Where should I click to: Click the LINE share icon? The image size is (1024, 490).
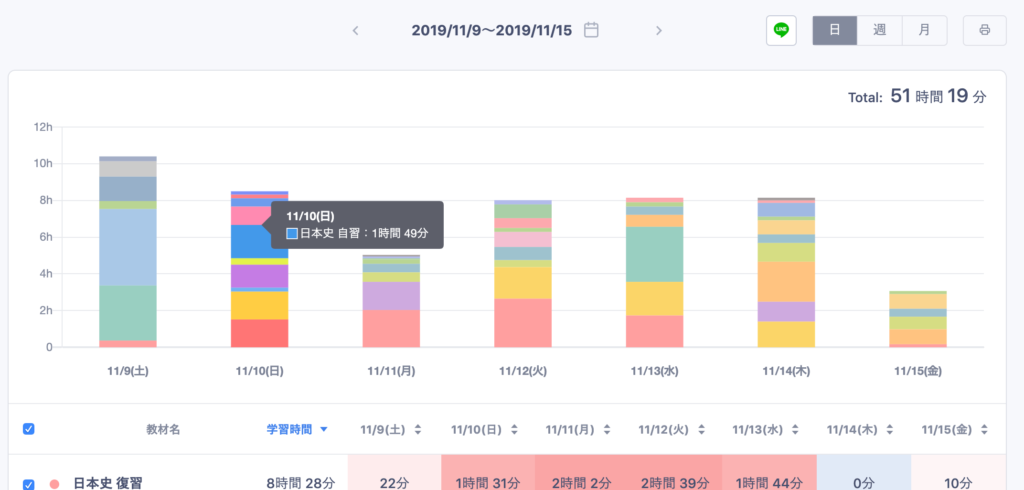tap(781, 30)
